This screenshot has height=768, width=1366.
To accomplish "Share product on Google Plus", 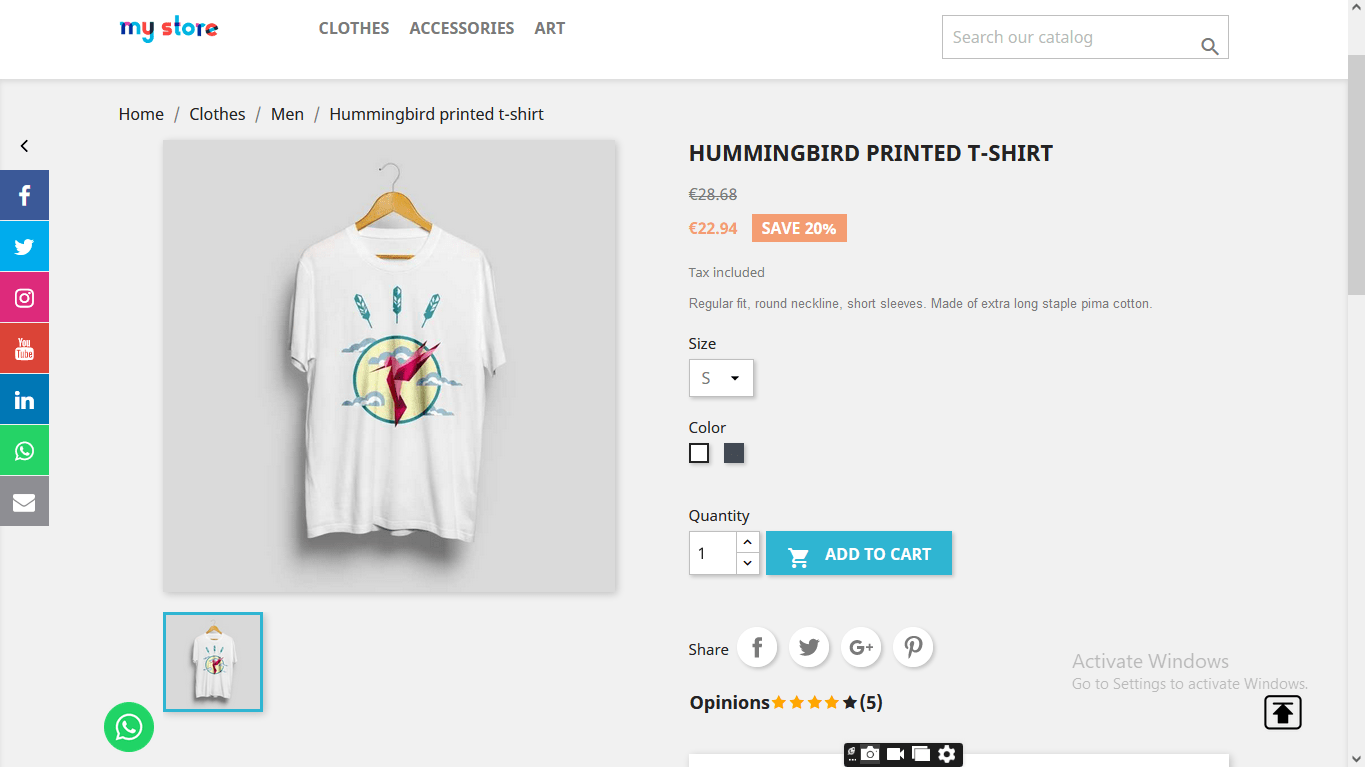I will pos(861,647).
